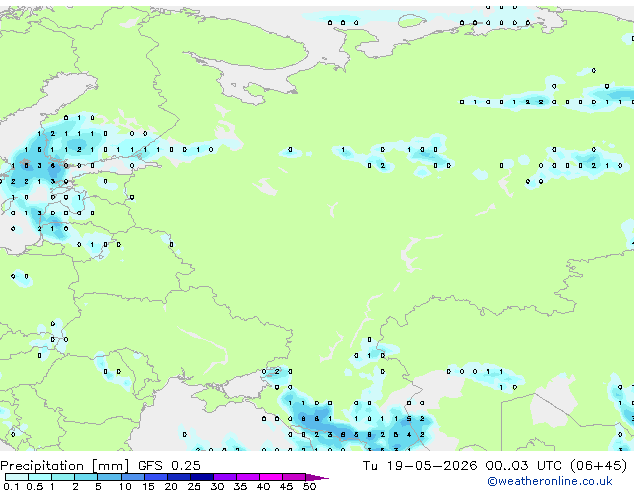Click the '30' legend scale label
This screenshot has height=490, width=634.
coord(217,486)
